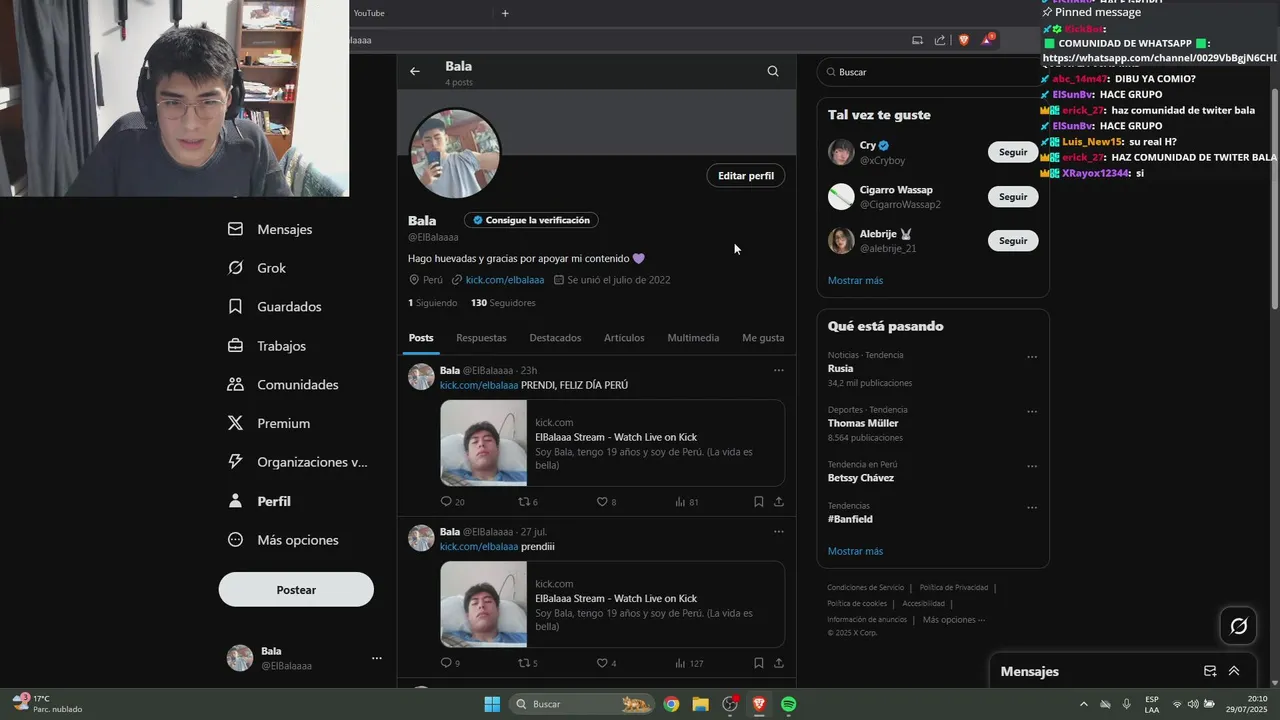1280x720 pixels.
Task: Open Premium in the sidebar
Action: coord(269,424)
